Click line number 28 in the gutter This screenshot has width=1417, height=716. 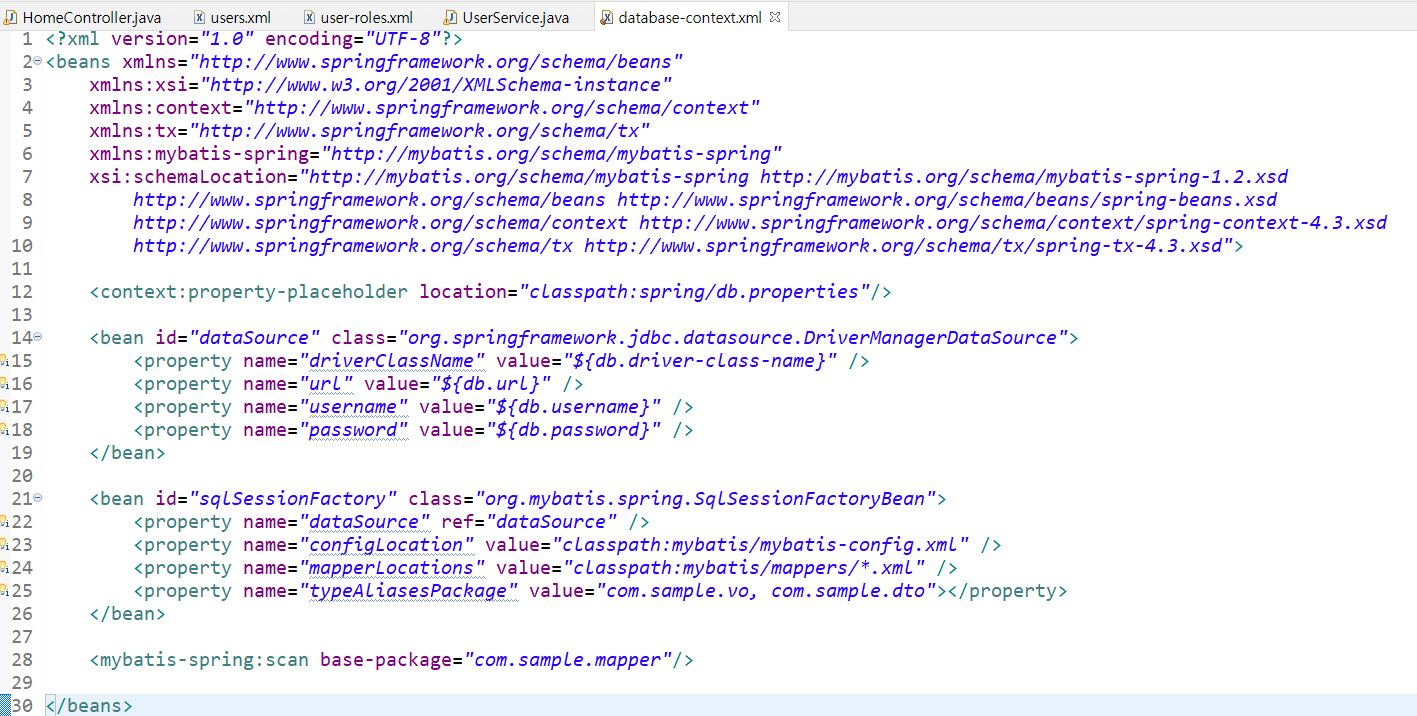point(22,660)
